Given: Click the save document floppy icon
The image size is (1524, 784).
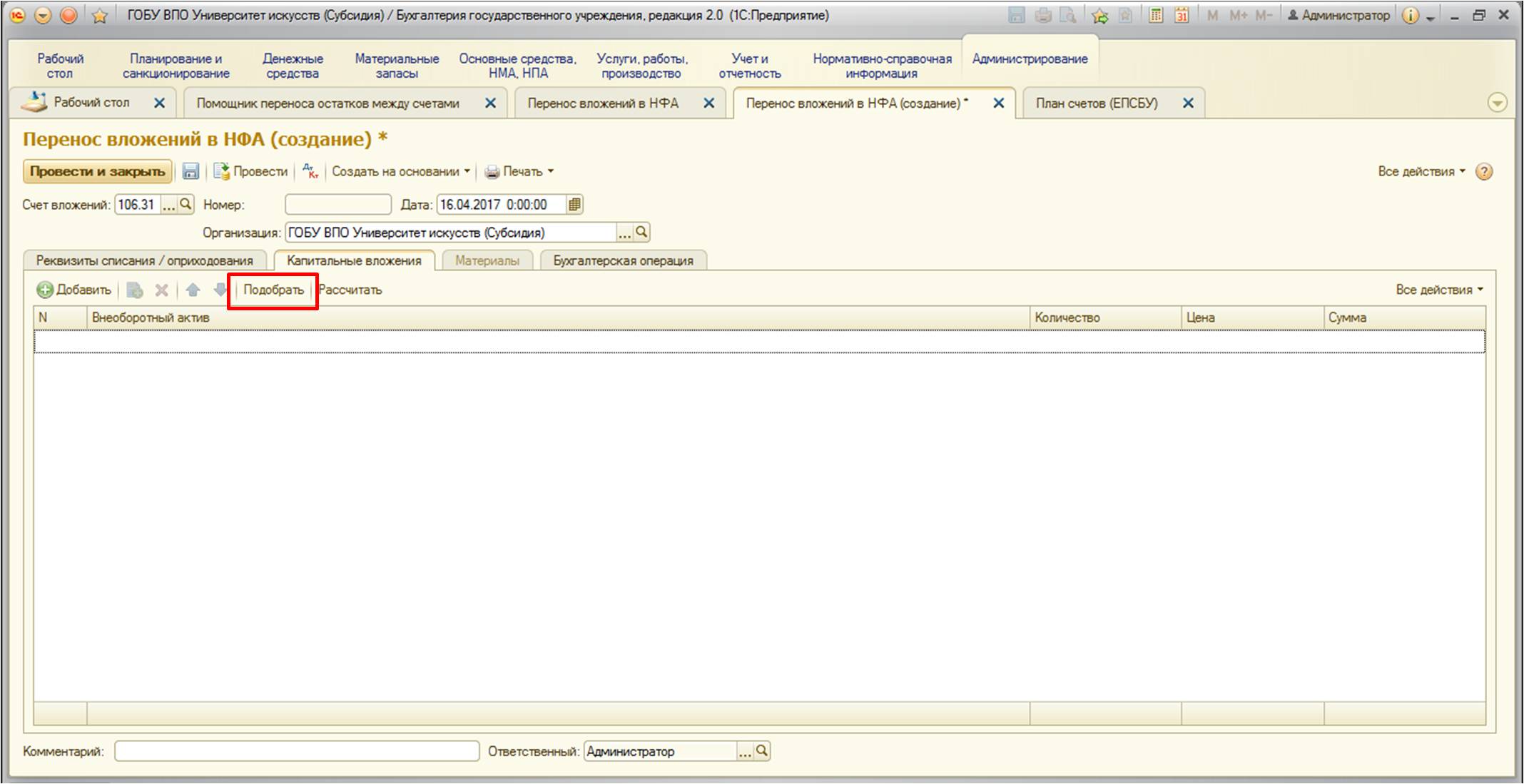Looking at the screenshot, I should coord(190,171).
